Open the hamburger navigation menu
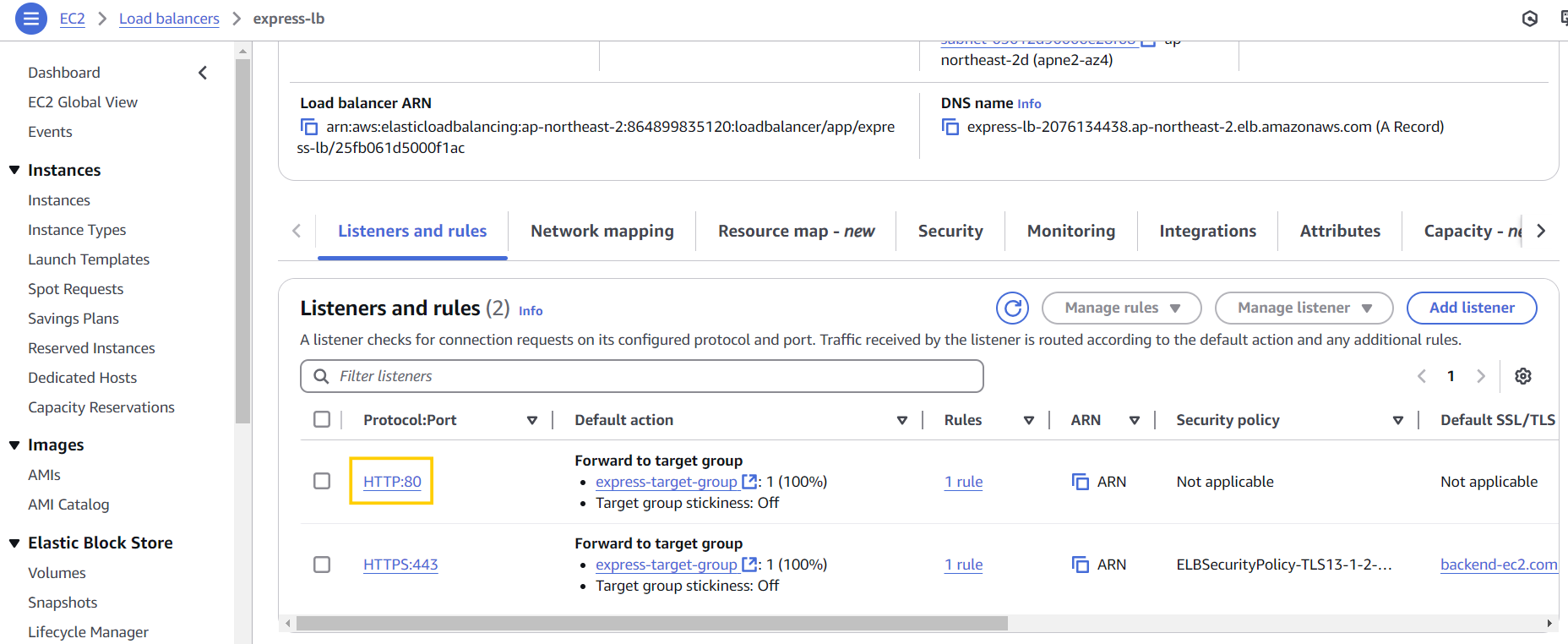Viewport: 1568px width, 644px height. pyautogui.click(x=31, y=19)
